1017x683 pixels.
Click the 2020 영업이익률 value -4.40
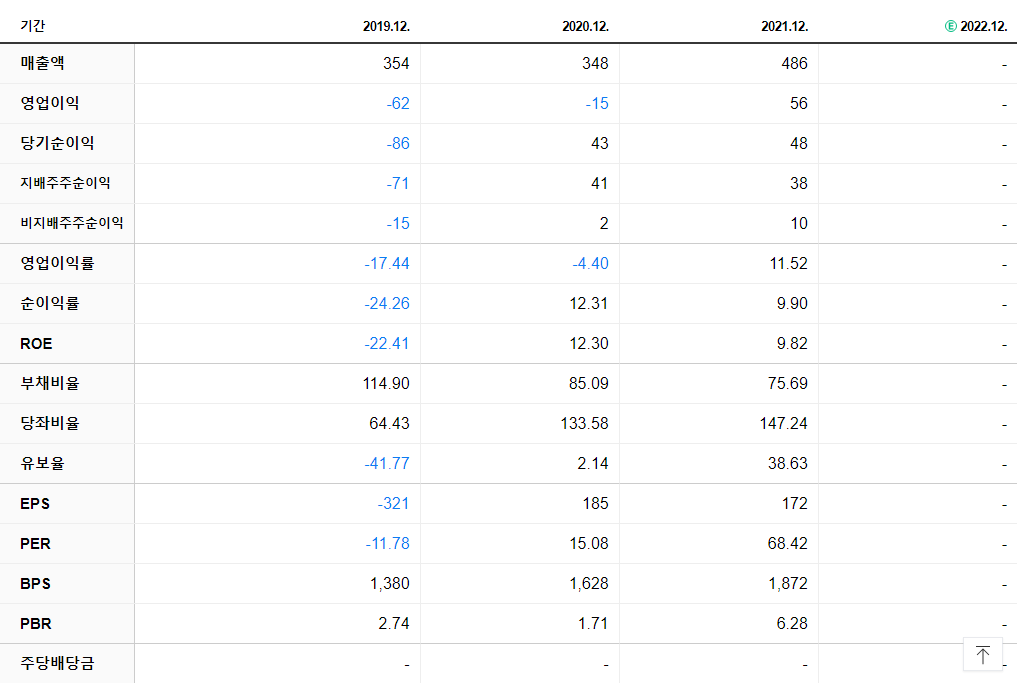tap(590, 263)
